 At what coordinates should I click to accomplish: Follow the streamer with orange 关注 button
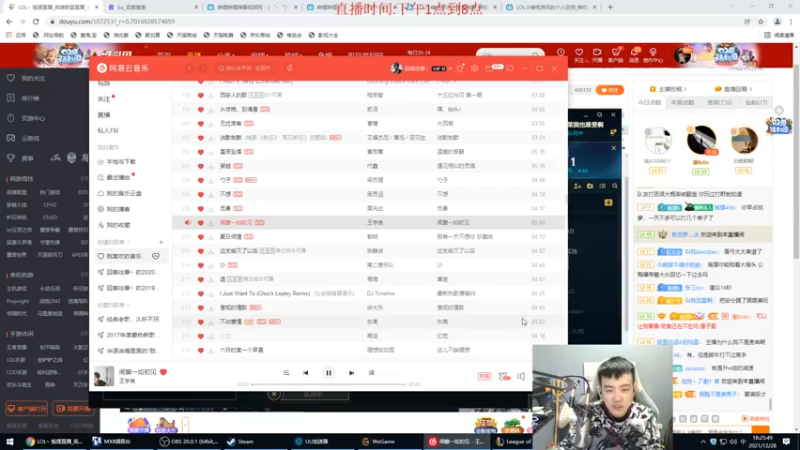[x=610, y=90]
